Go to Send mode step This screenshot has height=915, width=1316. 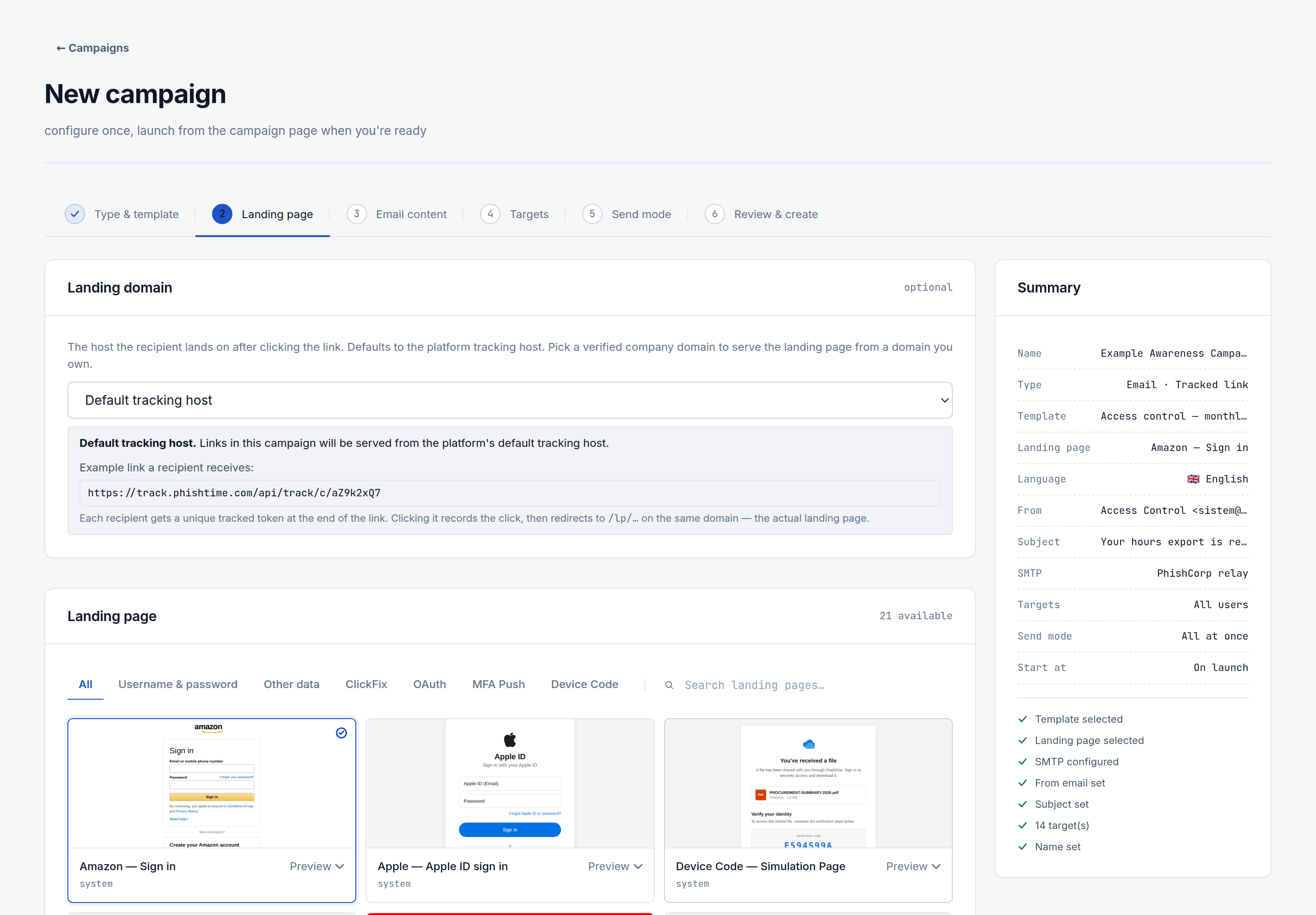coord(627,214)
